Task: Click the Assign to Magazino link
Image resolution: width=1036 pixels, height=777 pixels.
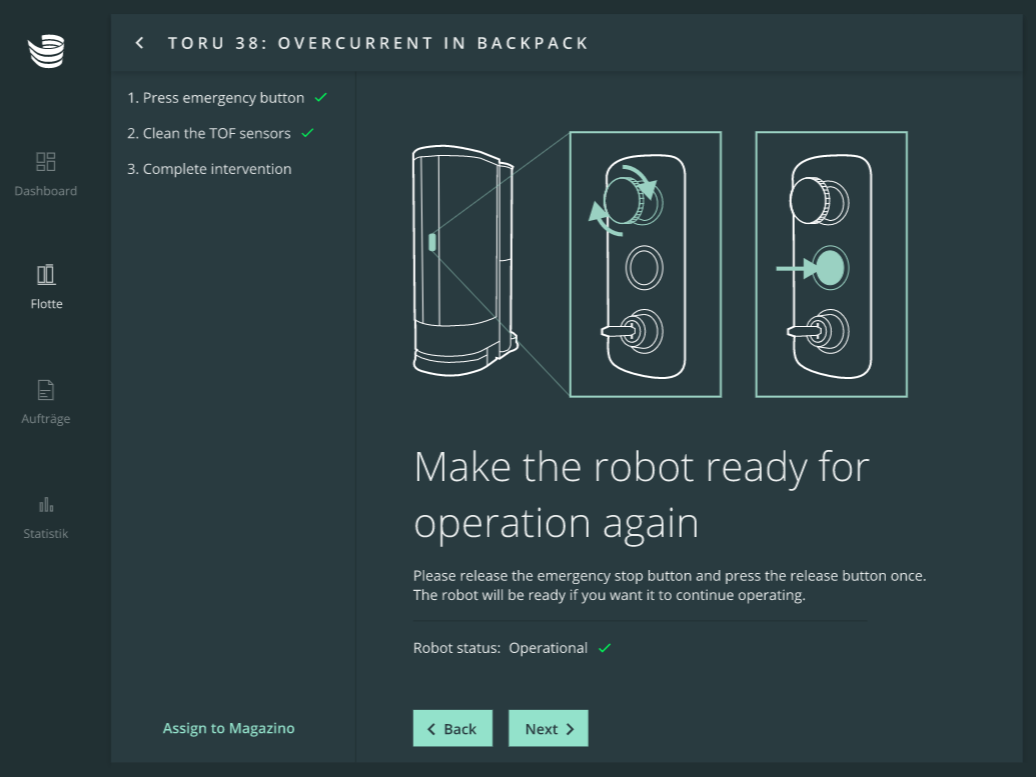Action: 228,728
